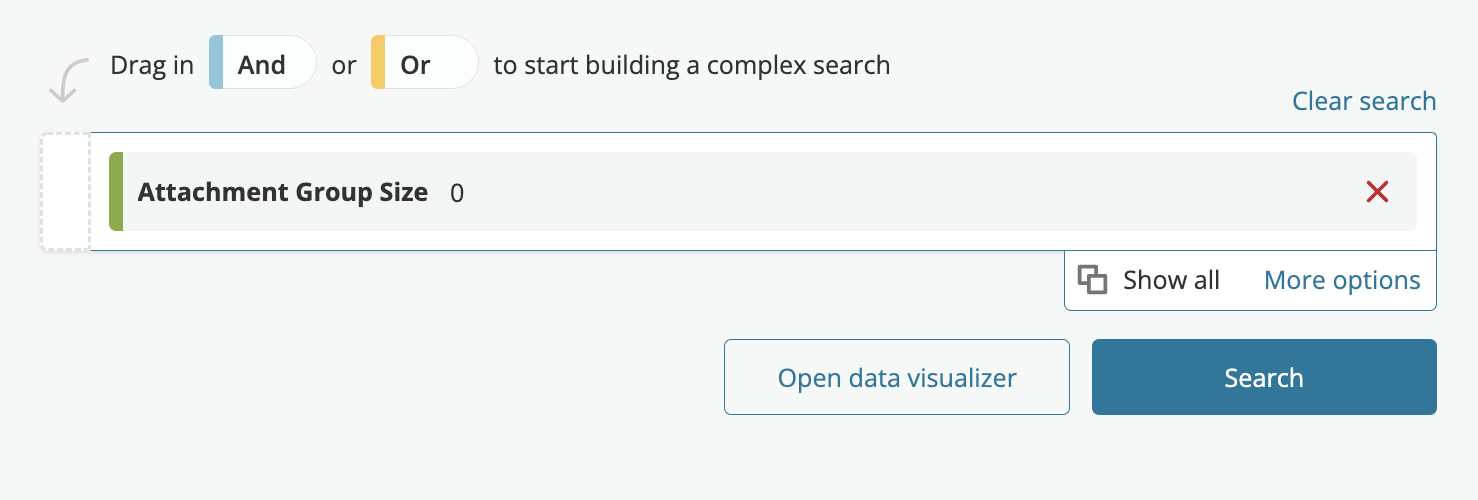Click the Show all overlapping squares icon
This screenshot has height=500, width=1478.
(1092, 280)
